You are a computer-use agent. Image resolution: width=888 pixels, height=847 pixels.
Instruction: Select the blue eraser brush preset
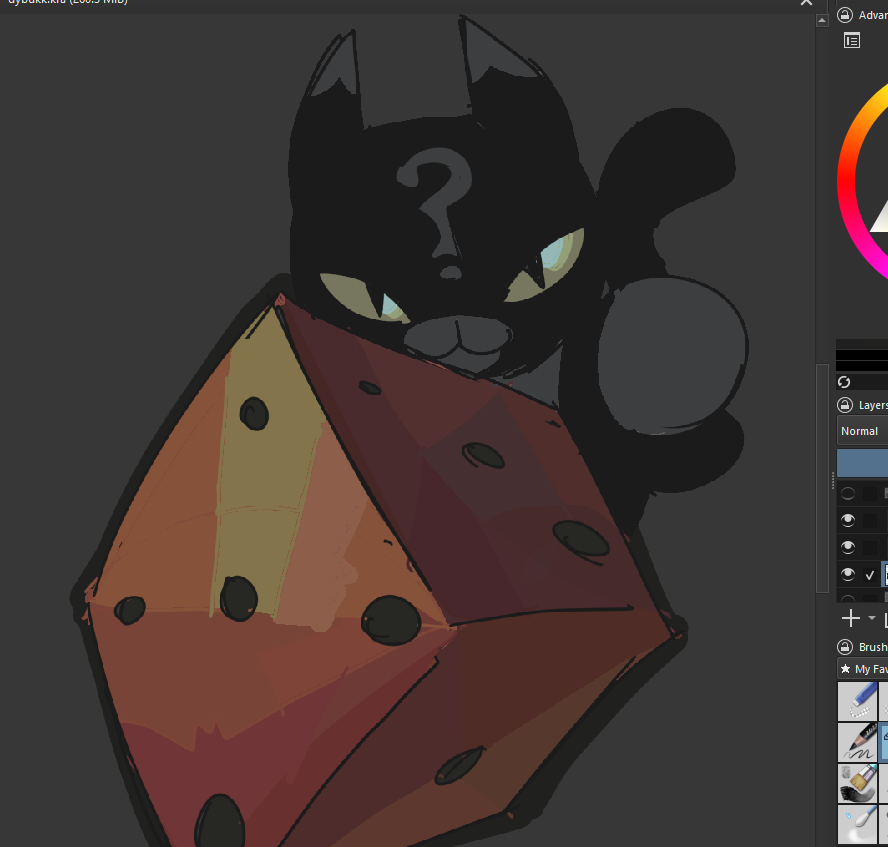click(x=857, y=701)
